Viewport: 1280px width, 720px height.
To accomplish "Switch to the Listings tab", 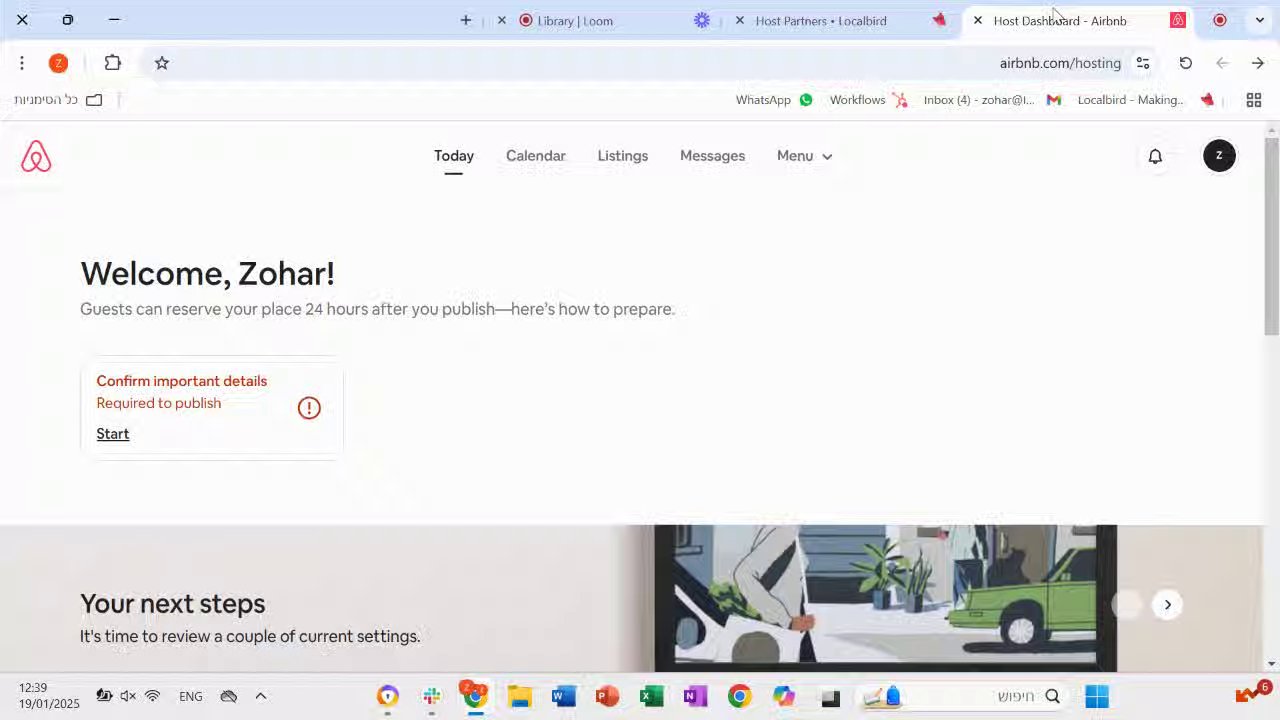I will 623,156.
